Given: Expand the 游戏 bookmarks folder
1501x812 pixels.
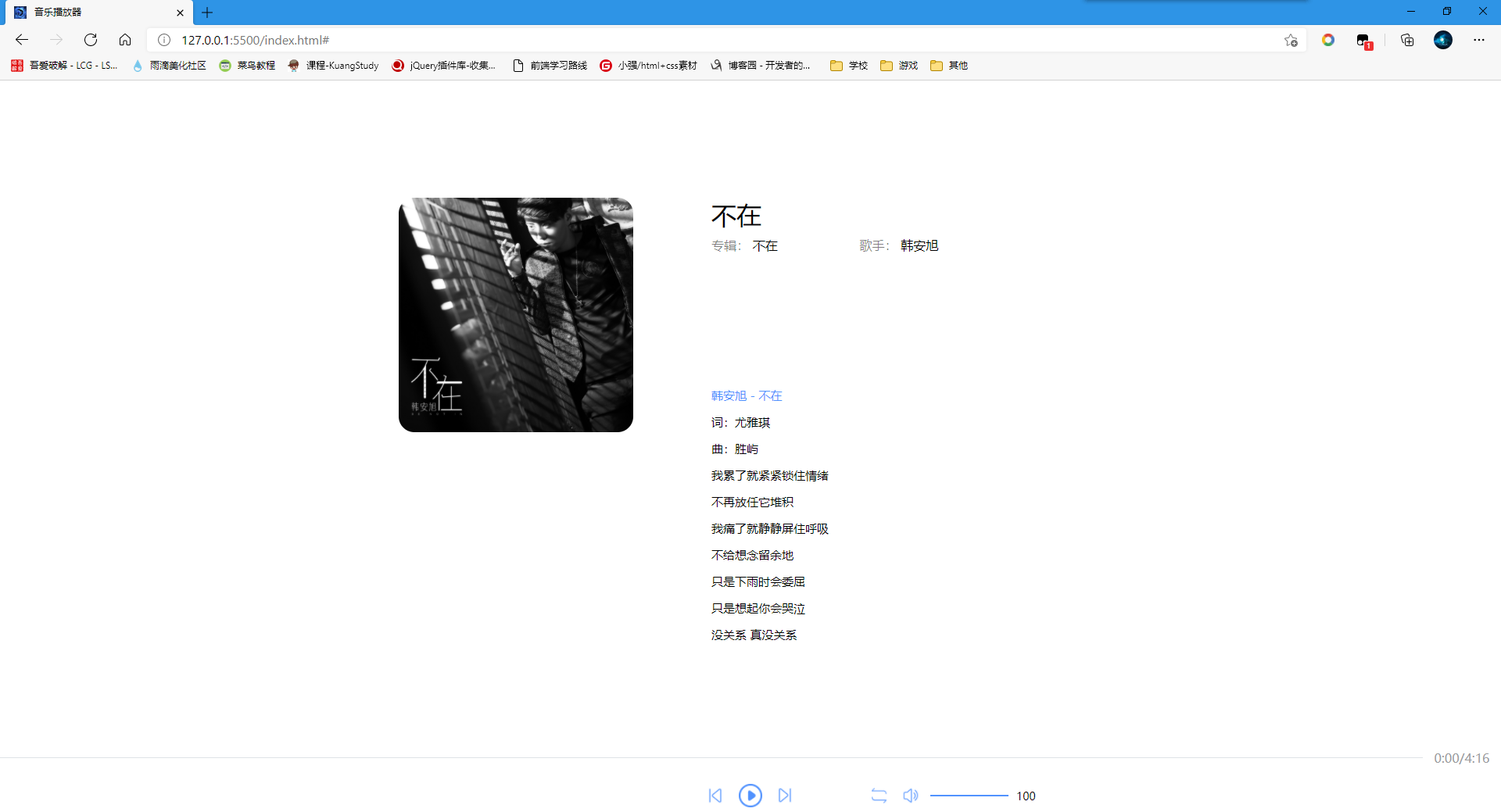Looking at the screenshot, I should point(899,66).
